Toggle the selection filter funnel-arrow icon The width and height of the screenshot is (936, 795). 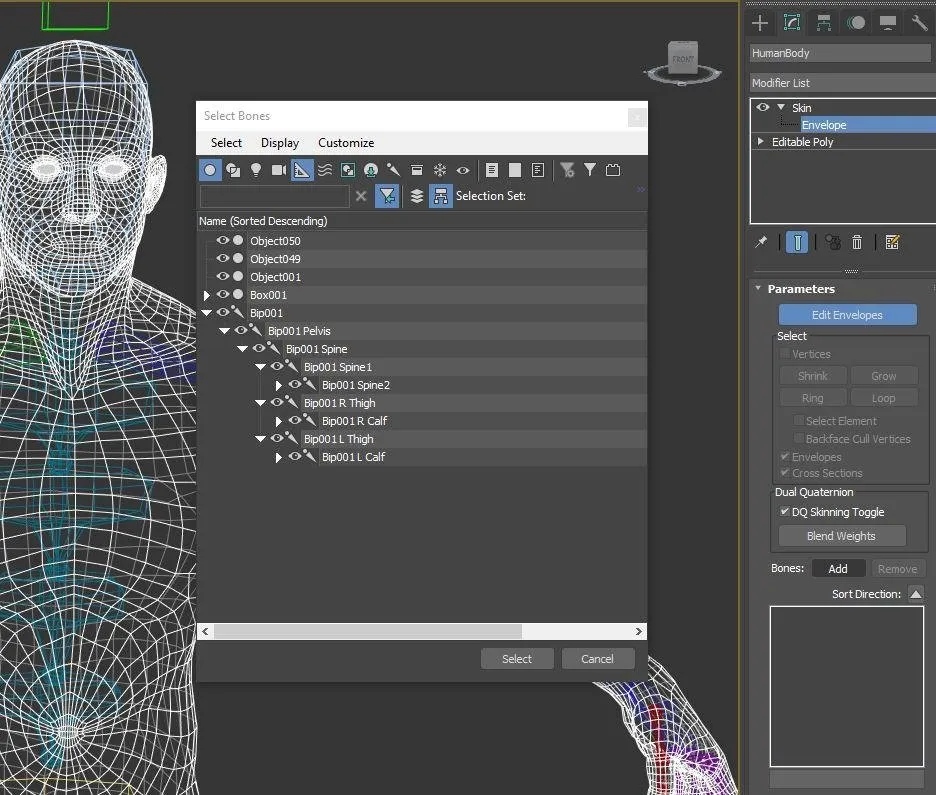click(387, 196)
